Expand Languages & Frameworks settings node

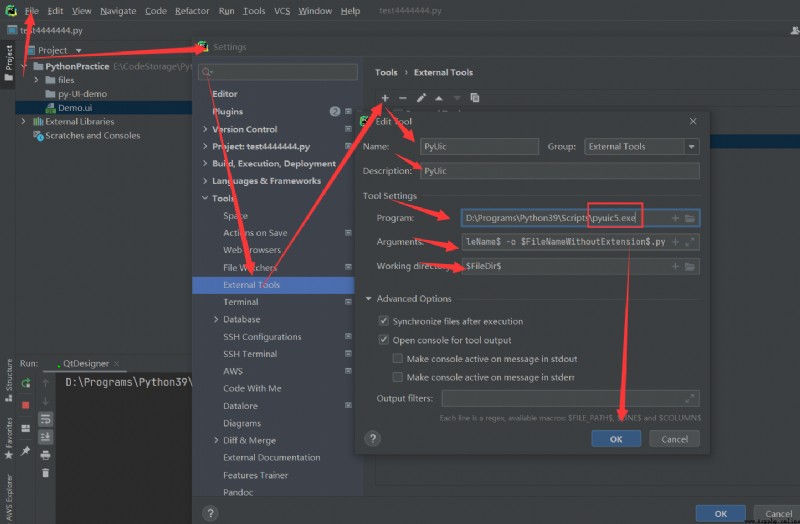[x=205, y=181]
